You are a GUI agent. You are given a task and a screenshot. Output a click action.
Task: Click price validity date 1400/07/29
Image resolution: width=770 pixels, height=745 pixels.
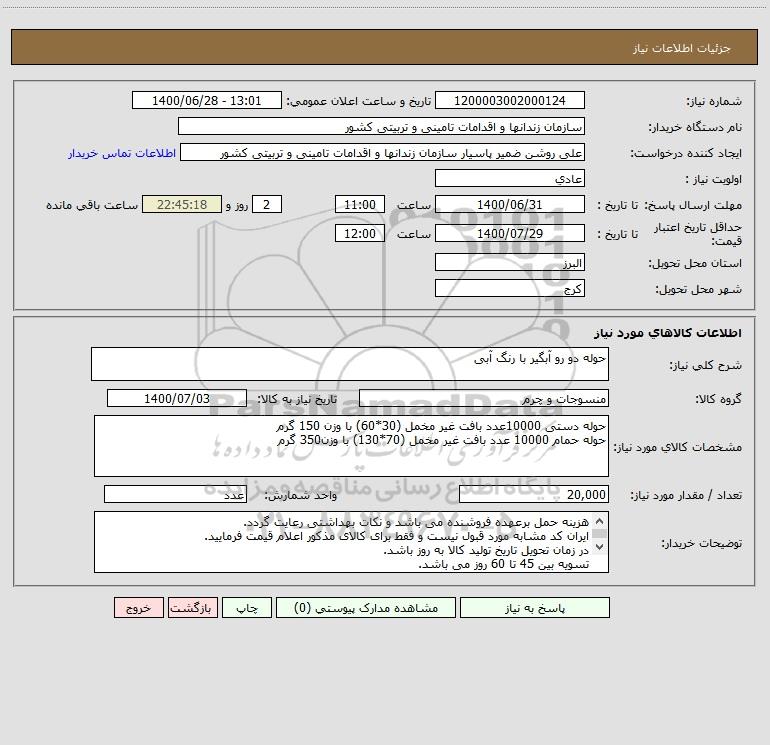(510, 233)
